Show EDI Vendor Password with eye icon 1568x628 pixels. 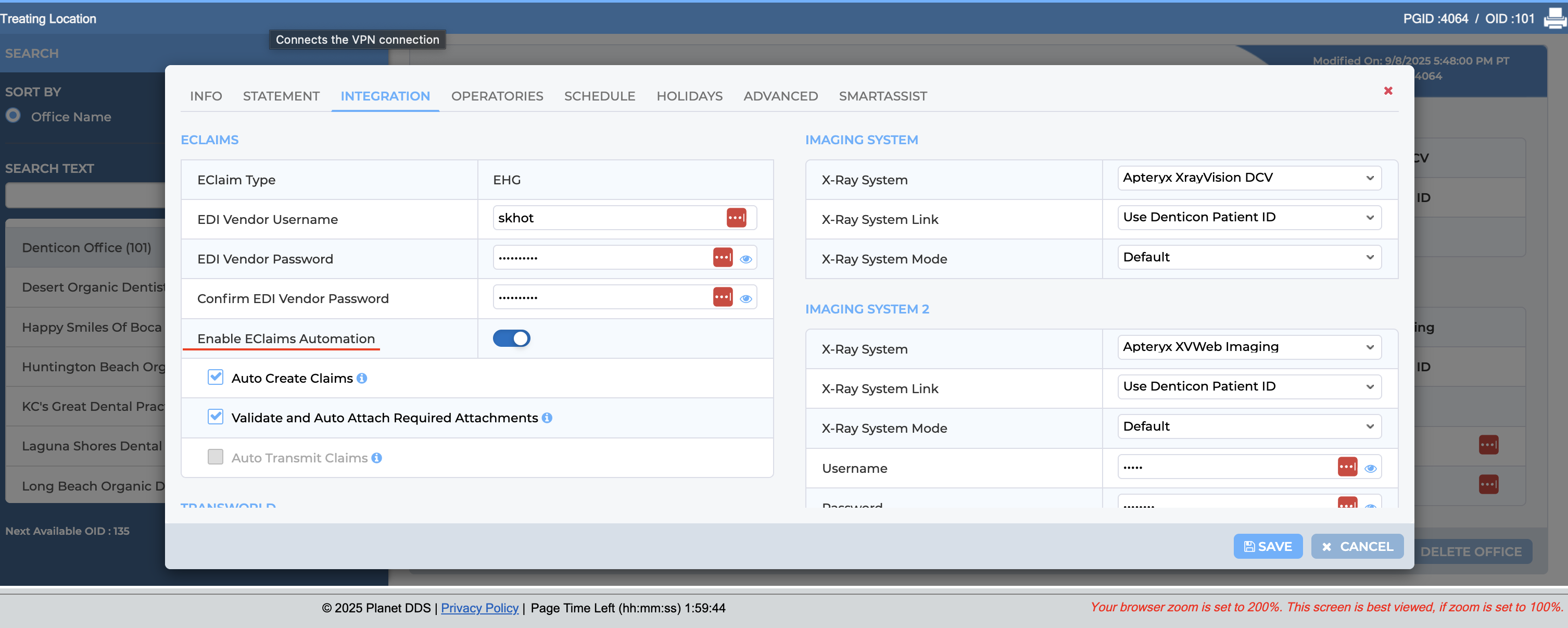pos(745,259)
